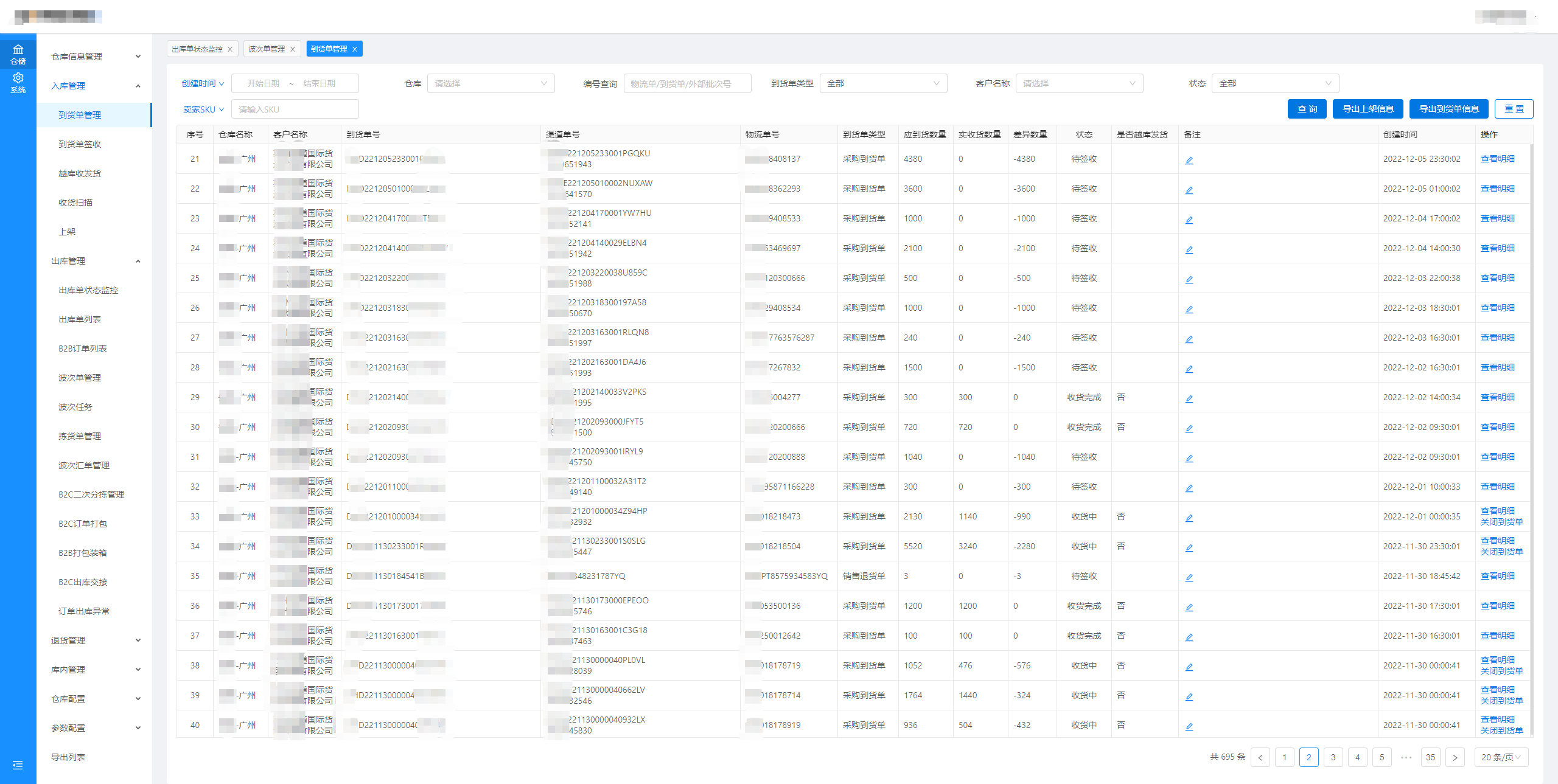Focus the 开始日期 date input
The height and width of the screenshot is (784, 1558).
[x=264, y=83]
